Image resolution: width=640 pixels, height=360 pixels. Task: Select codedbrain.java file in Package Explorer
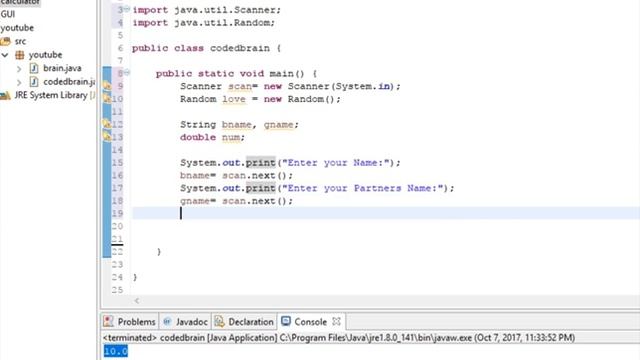(69, 82)
